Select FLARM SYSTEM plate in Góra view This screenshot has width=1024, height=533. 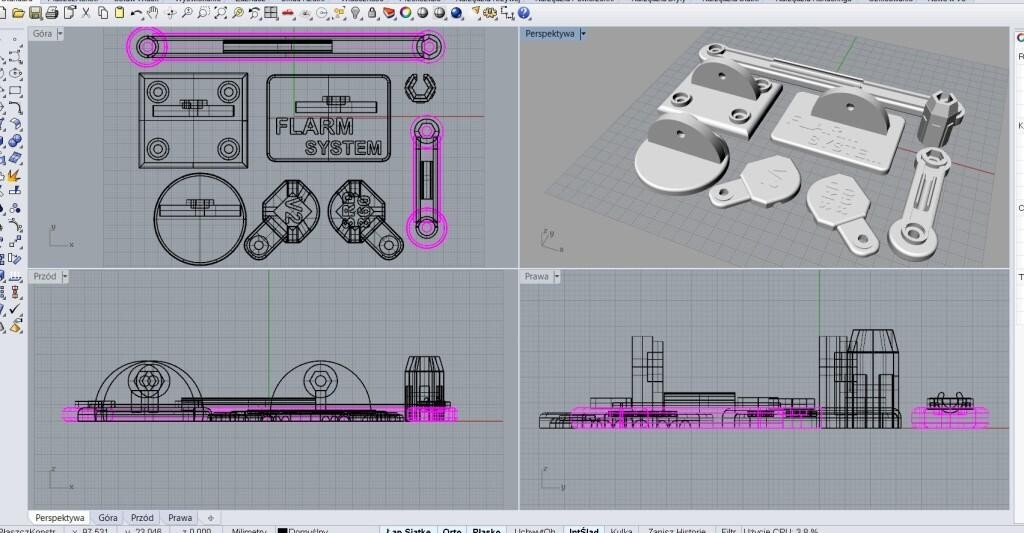328,118
